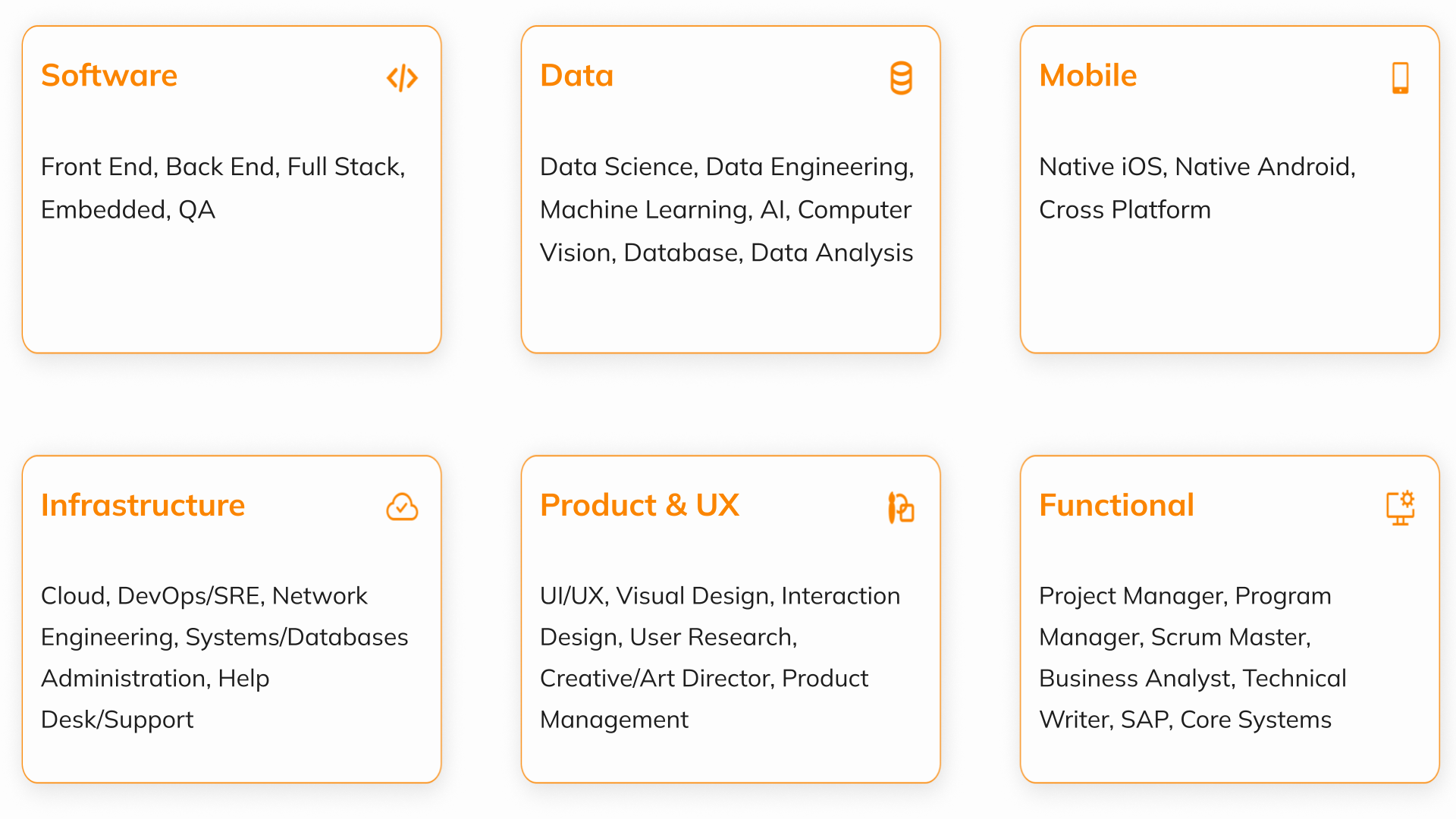This screenshot has width=1456, height=819.
Task: Open the Infrastructure heading
Action: click(143, 505)
